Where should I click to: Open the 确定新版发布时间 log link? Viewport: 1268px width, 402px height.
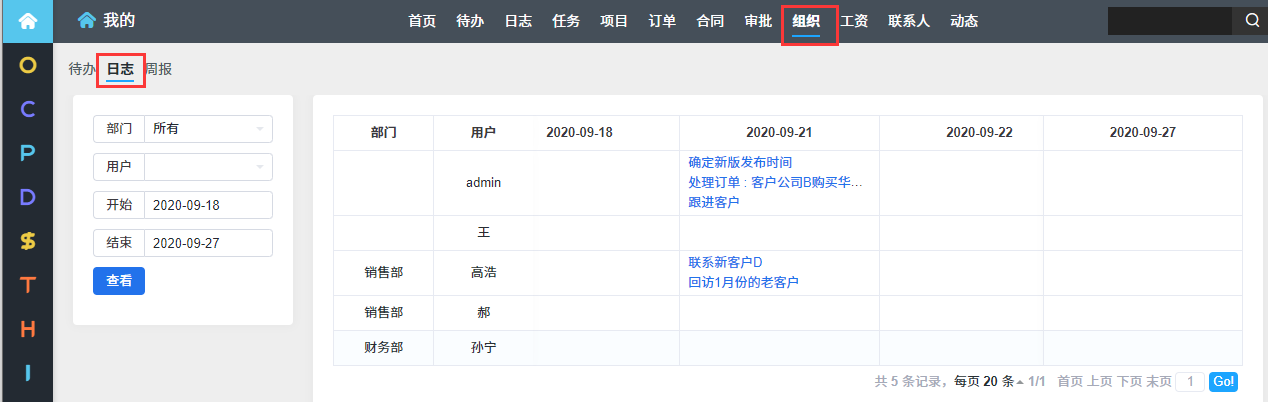coord(740,162)
